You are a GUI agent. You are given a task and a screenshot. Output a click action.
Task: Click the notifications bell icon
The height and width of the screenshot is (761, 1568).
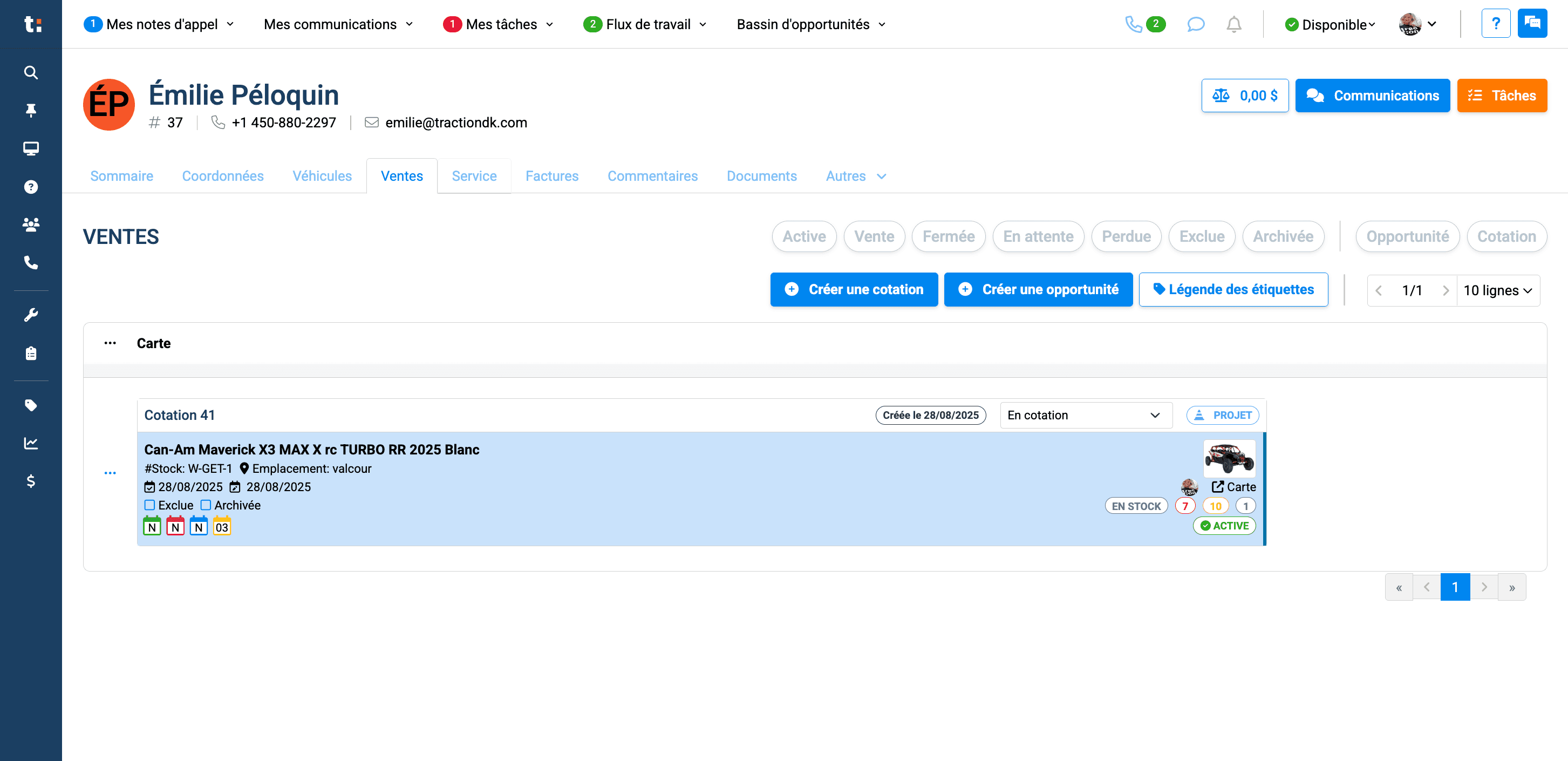tap(1233, 24)
